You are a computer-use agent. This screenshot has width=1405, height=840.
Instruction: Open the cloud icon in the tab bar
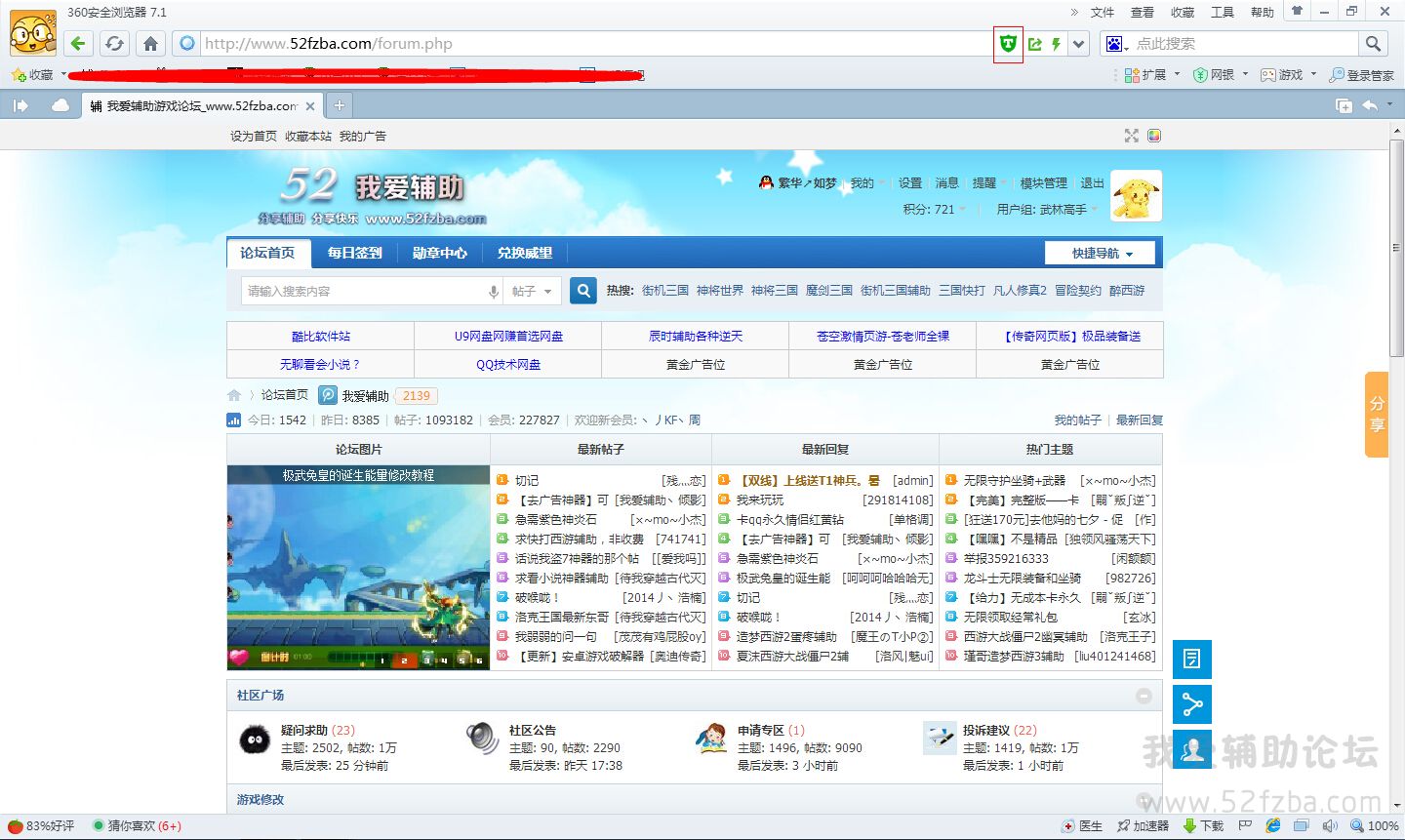tap(60, 105)
